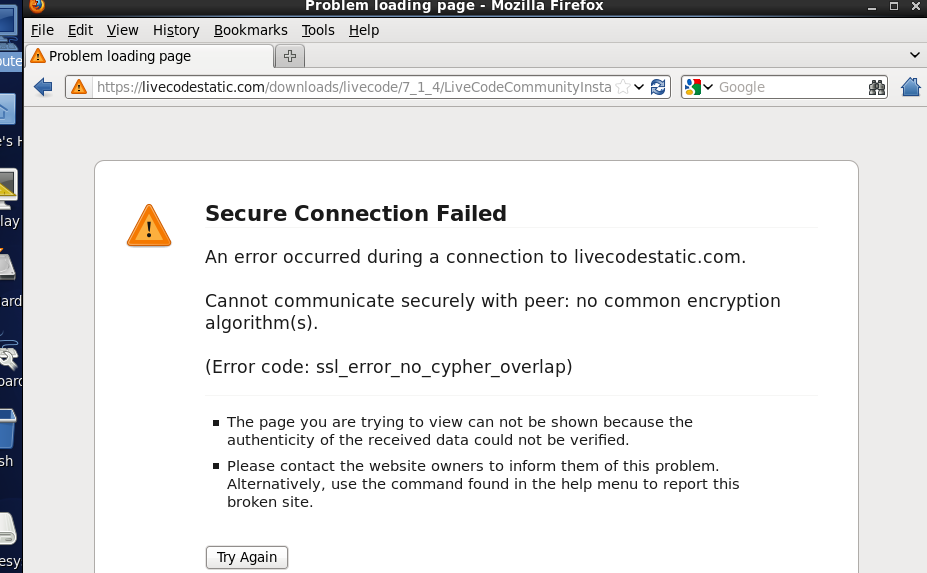The width and height of the screenshot is (927, 573).
Task: Select the Problem loading page tab
Action: tap(149, 56)
